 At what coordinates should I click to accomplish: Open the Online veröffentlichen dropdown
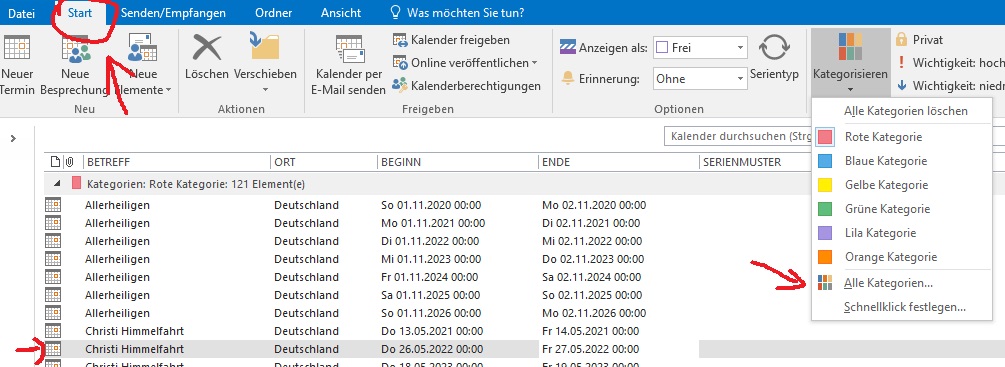point(465,63)
